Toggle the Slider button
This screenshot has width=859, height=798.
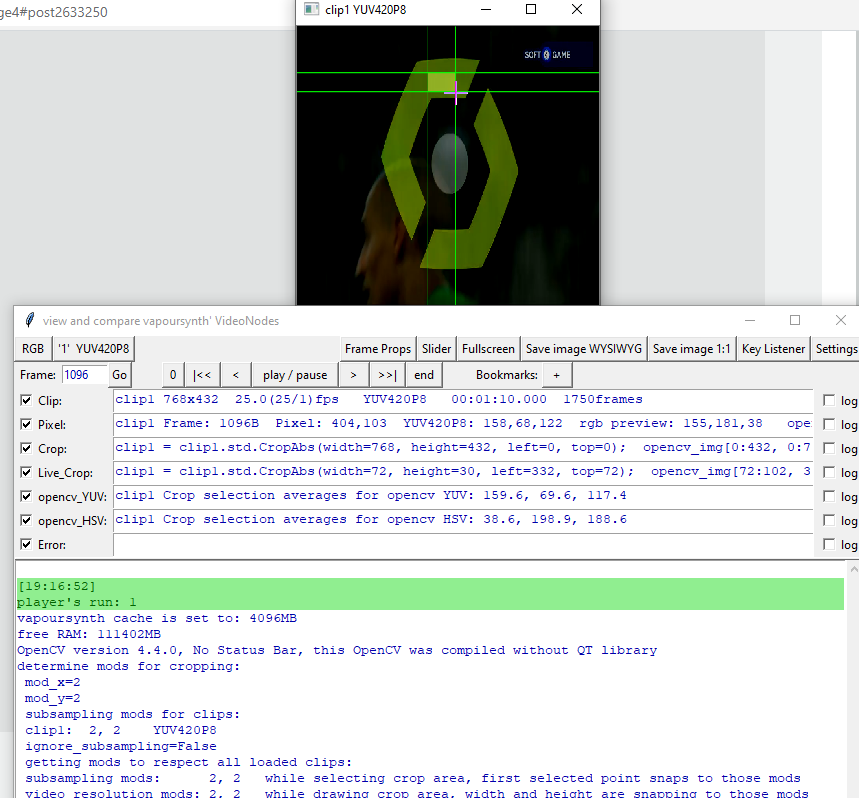[x=436, y=349]
